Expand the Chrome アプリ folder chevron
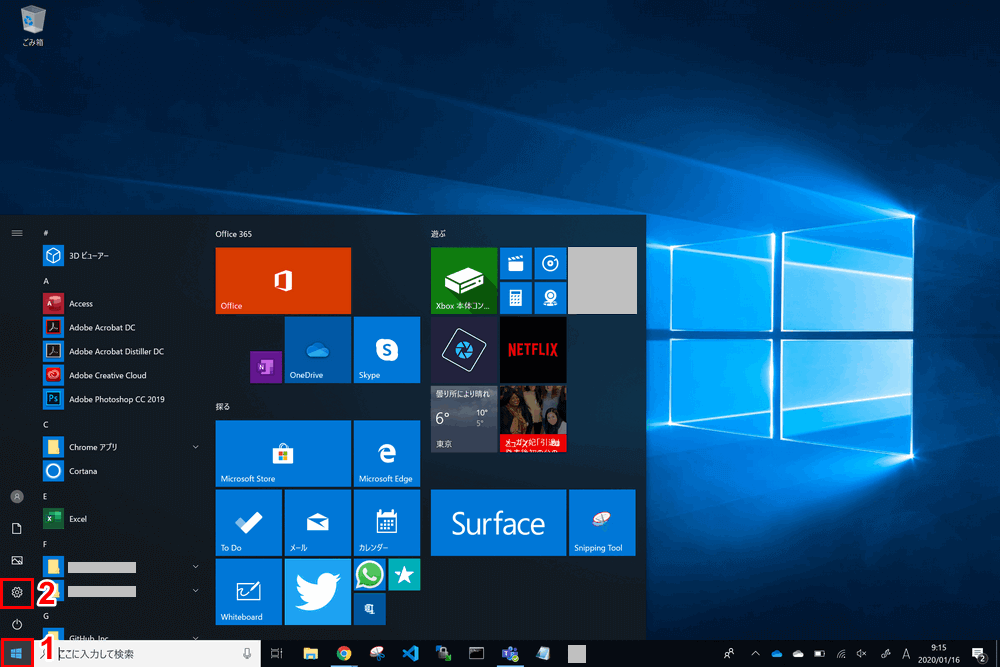 [195, 447]
